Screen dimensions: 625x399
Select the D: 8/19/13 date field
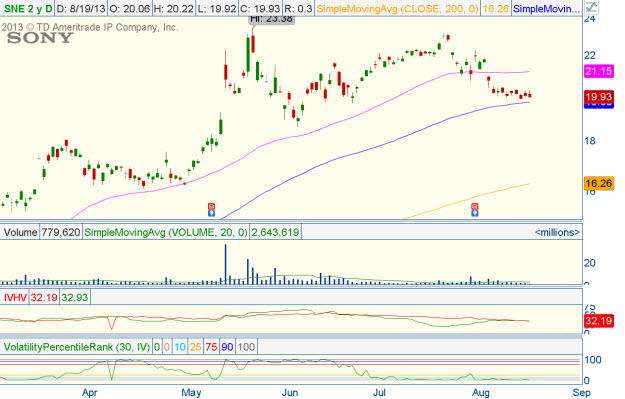(x=81, y=9)
